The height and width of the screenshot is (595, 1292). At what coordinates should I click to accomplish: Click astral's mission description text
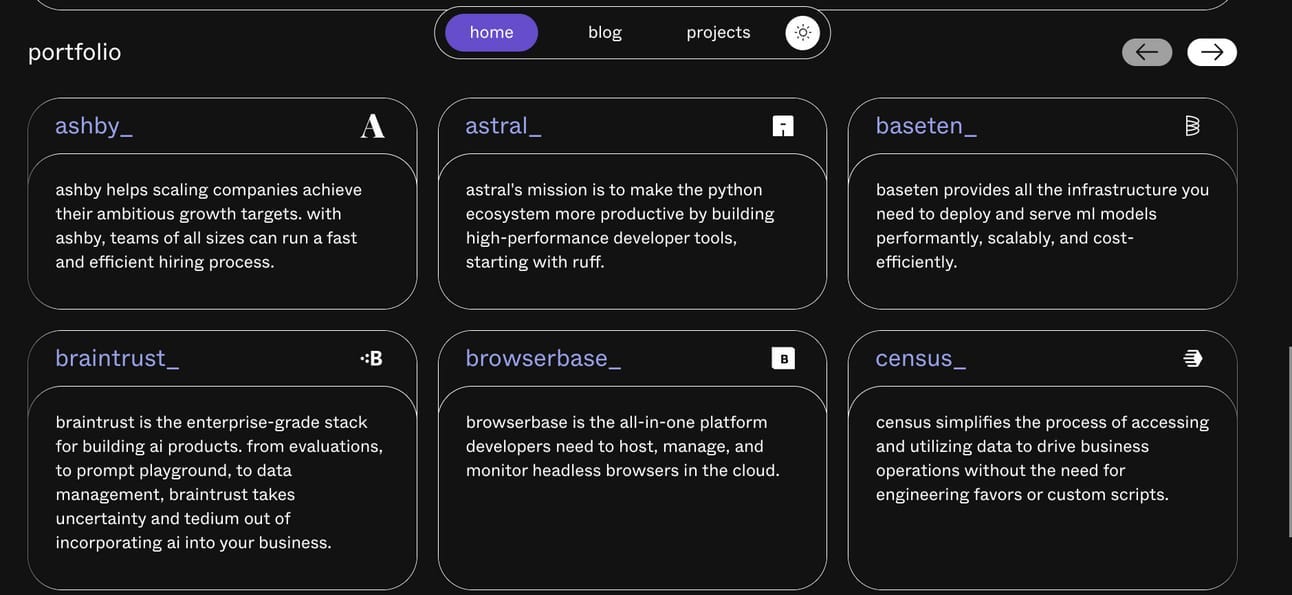tap(620, 226)
